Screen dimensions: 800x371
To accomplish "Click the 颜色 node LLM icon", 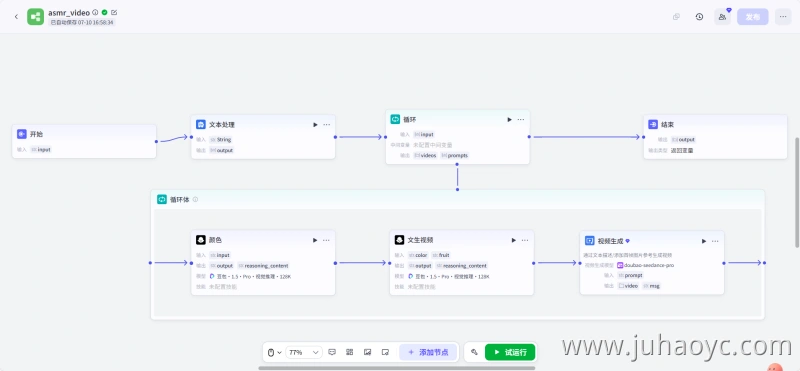I will point(201,240).
